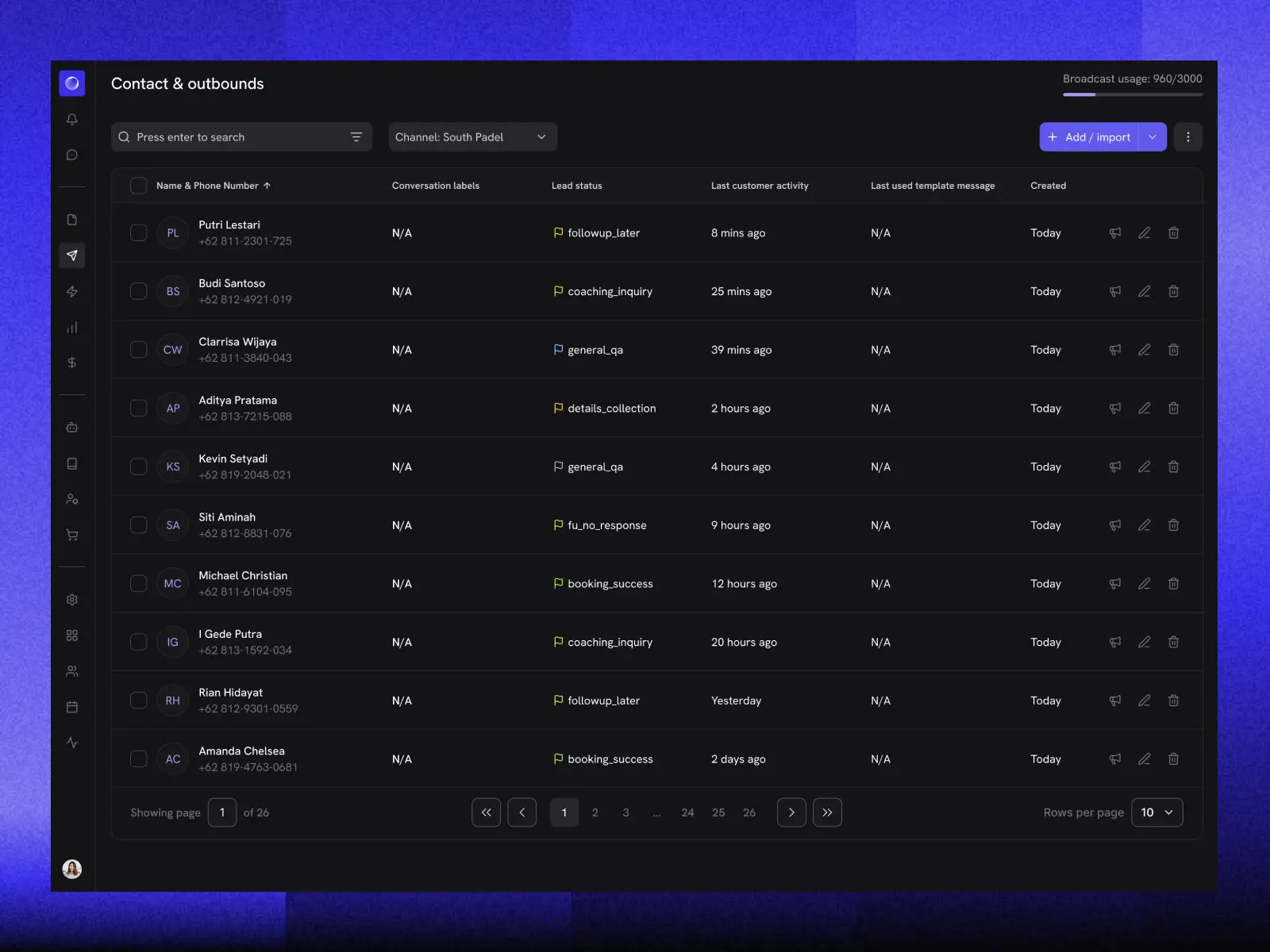
Task: Delete Clarrisa Wijaya with trash icon
Action: pyautogui.click(x=1174, y=350)
